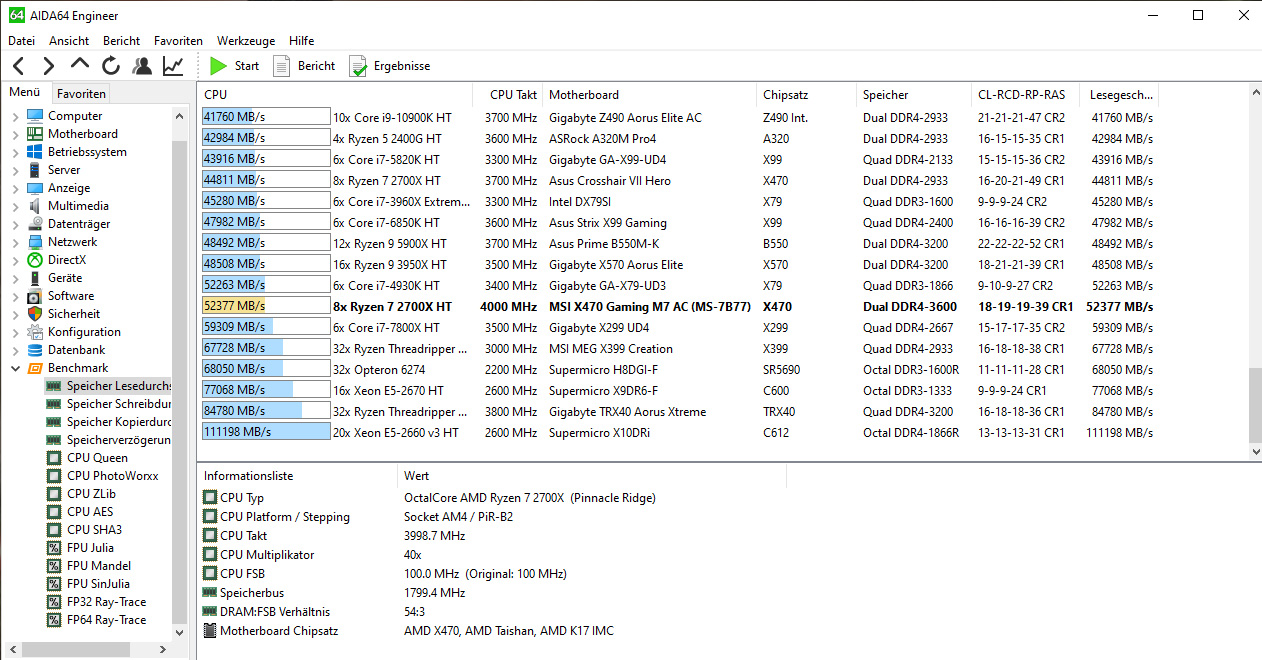Open the Werkzeuge menu
The image size is (1262, 660).
246,41
